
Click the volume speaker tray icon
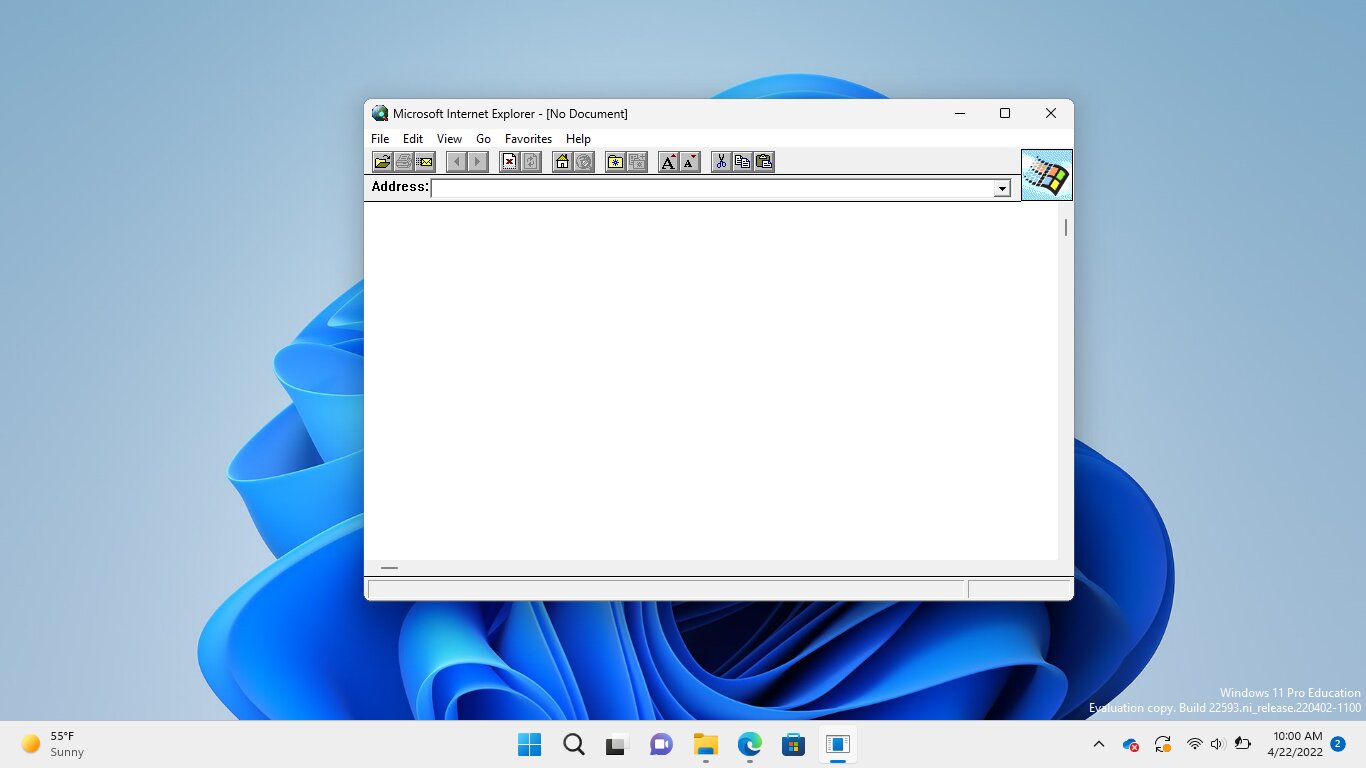click(1218, 744)
